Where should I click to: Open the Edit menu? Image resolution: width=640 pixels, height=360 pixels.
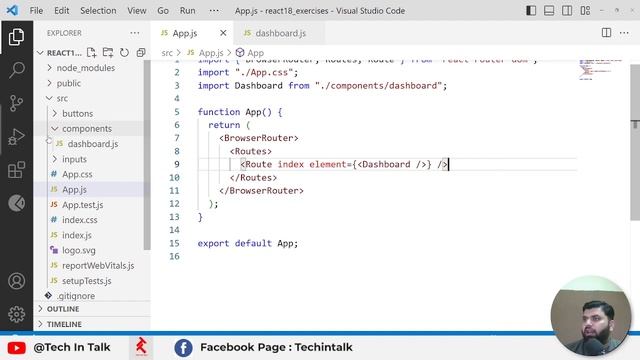62,11
